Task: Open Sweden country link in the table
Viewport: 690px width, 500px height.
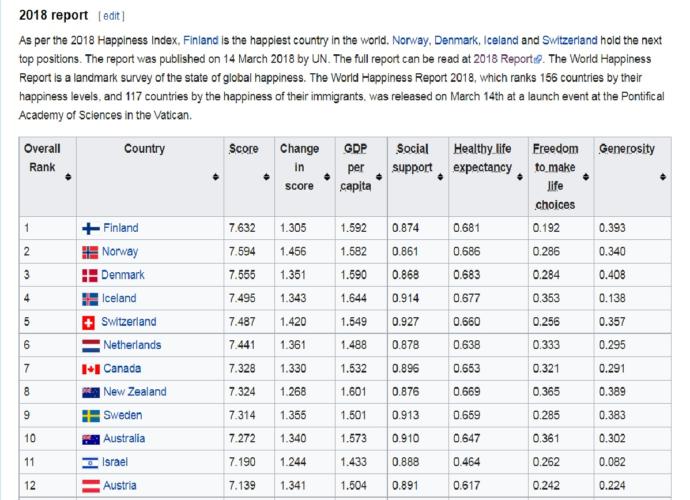Action: point(122,415)
